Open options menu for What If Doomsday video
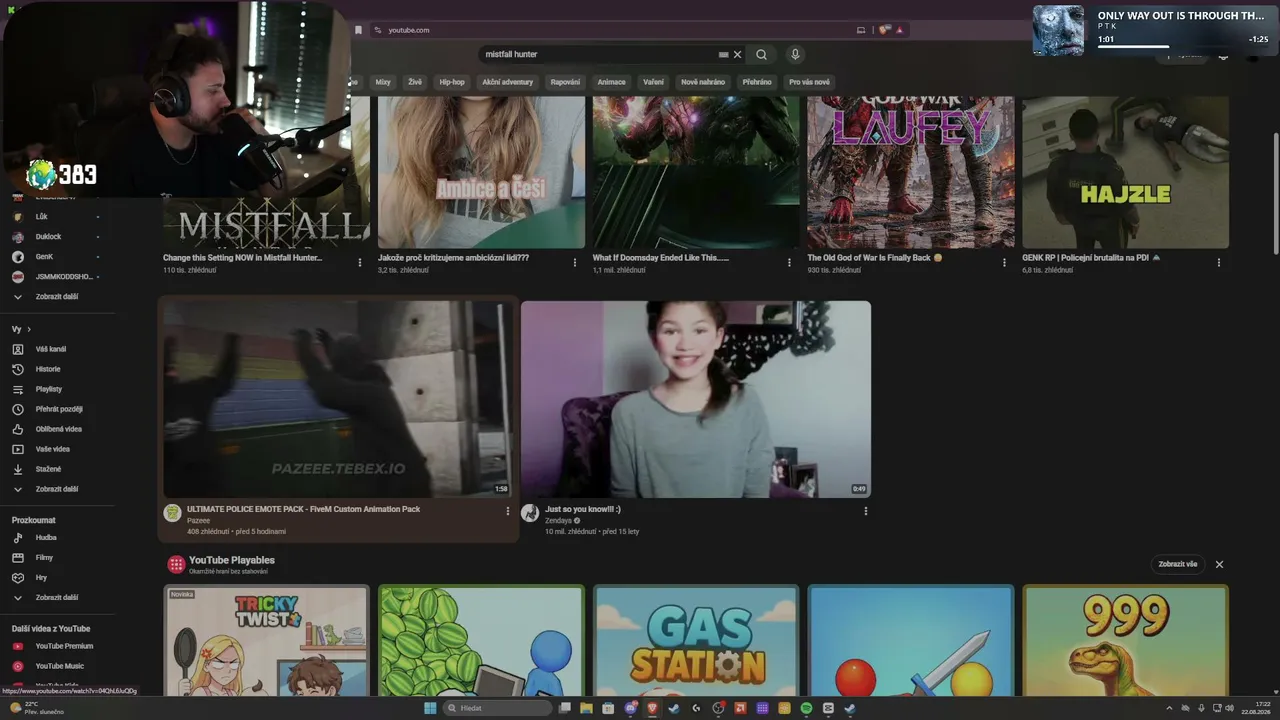The width and height of the screenshot is (1280, 720). [790, 262]
